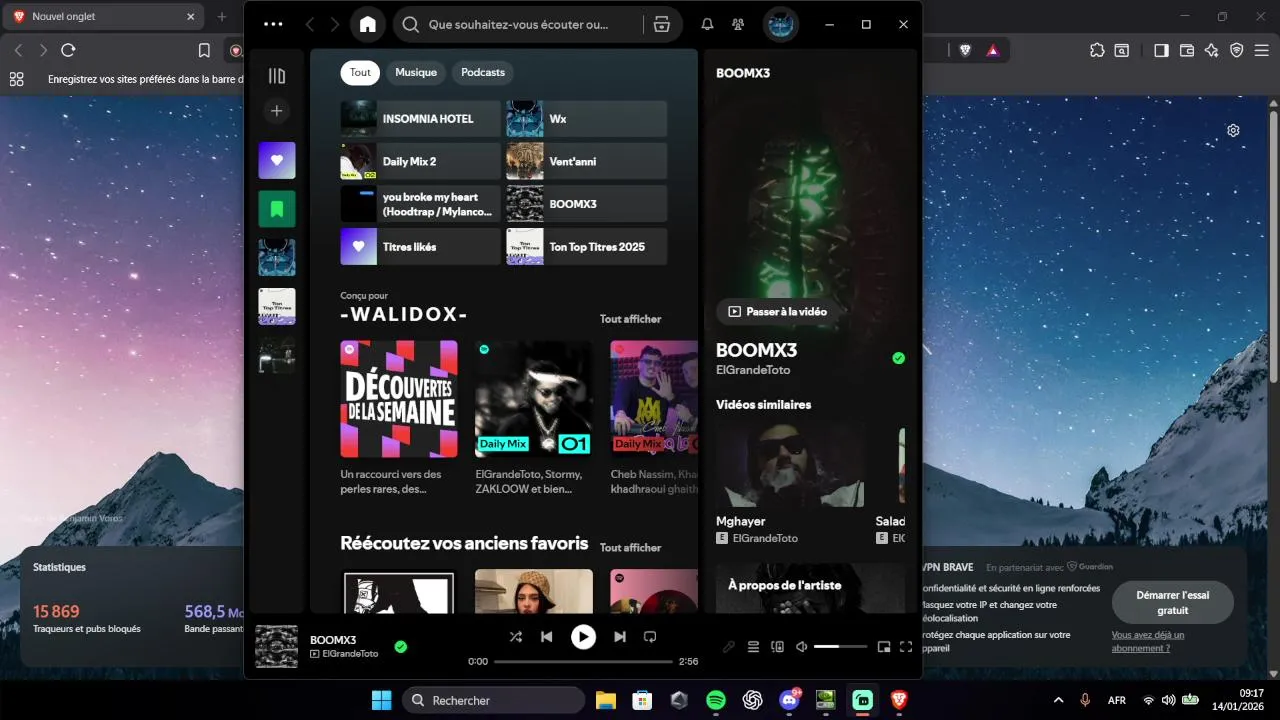The width and height of the screenshot is (1280, 720).
Task: Open the miniplayer
Action: click(884, 647)
